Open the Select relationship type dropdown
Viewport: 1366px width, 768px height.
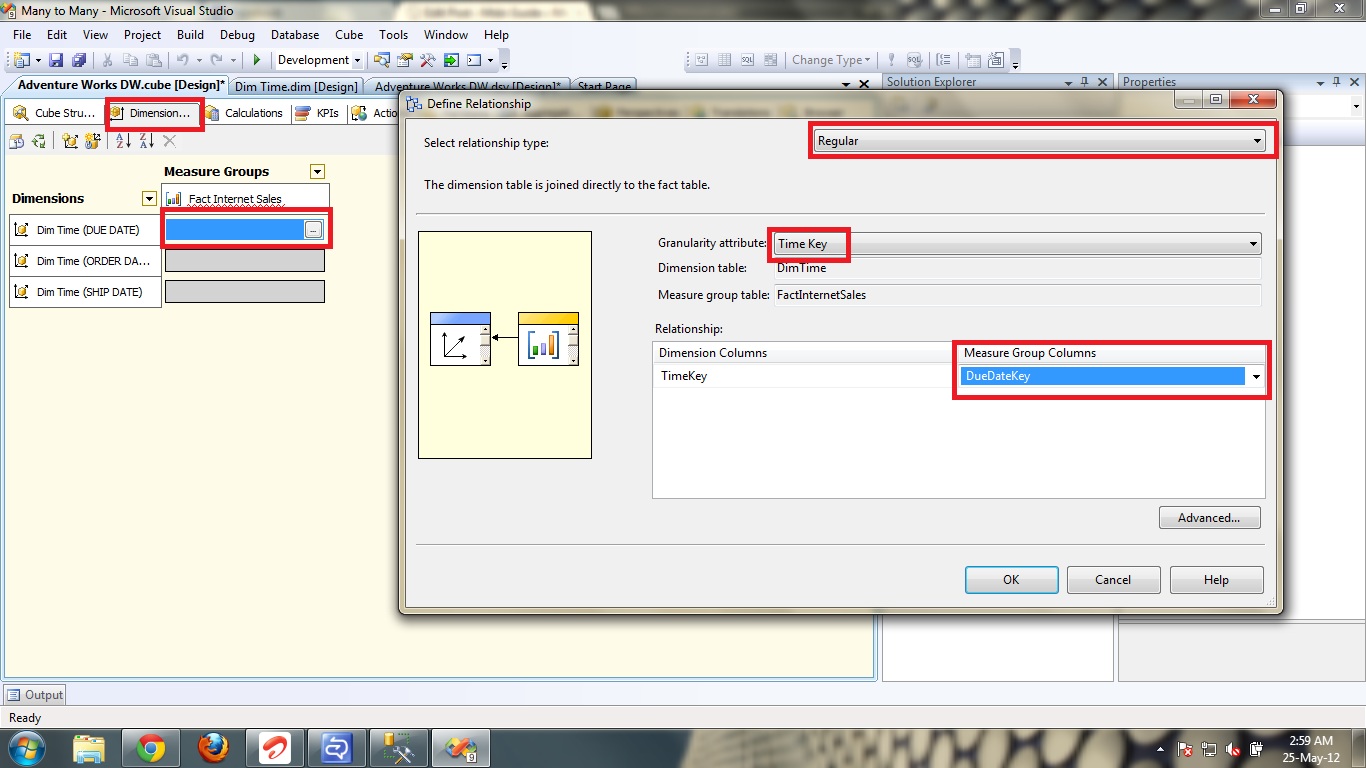pyautogui.click(x=1257, y=141)
